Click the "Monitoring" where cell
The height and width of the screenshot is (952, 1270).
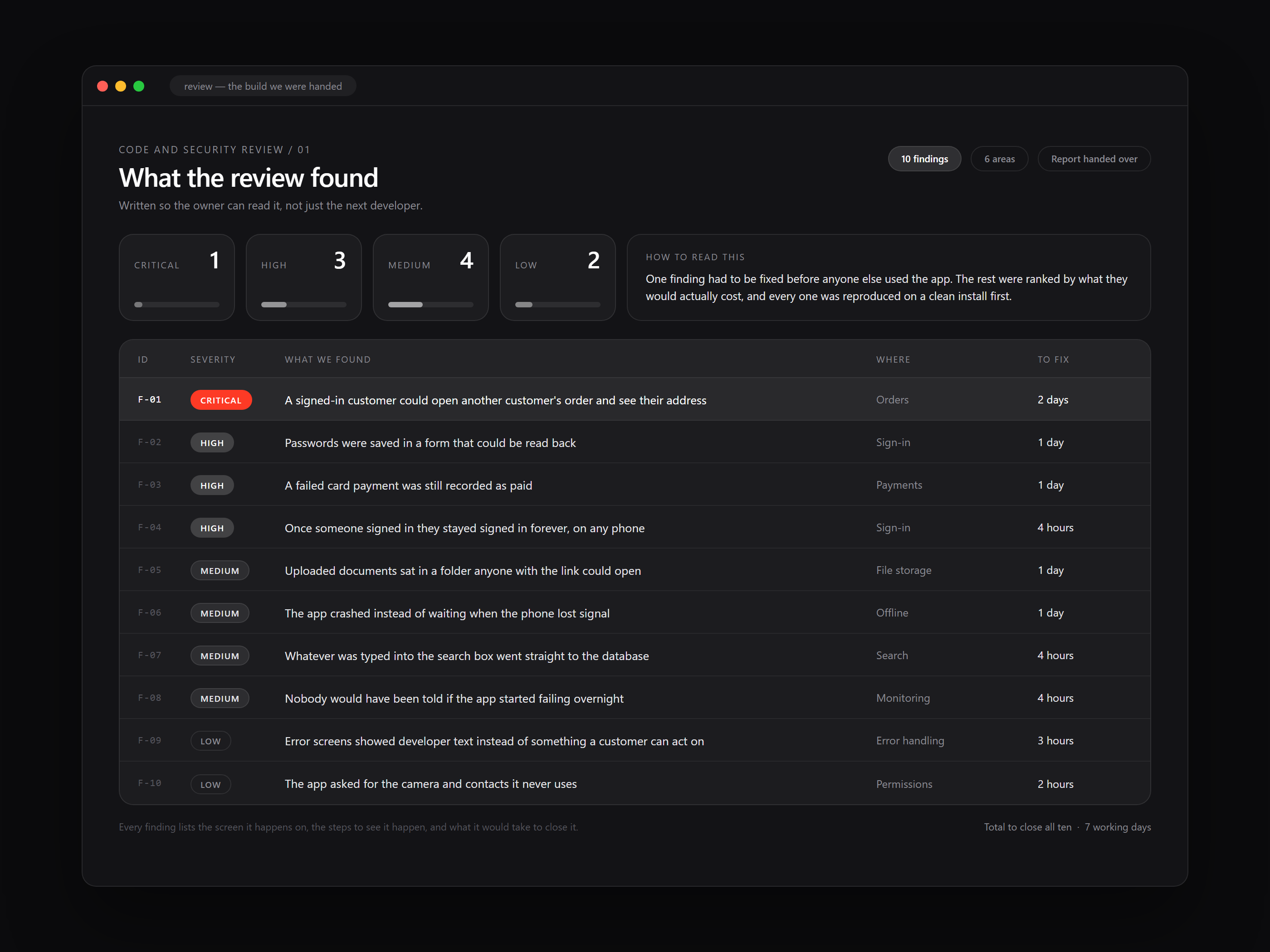coord(903,698)
